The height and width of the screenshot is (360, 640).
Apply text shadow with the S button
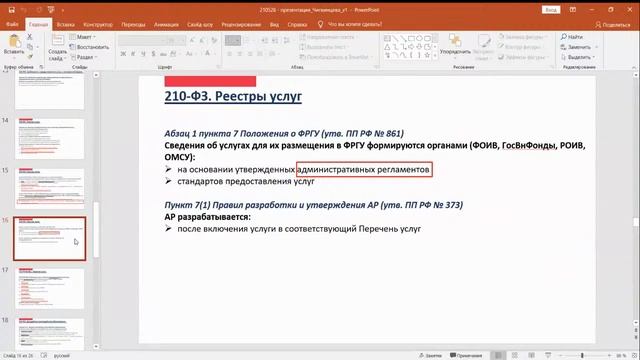[153, 54]
